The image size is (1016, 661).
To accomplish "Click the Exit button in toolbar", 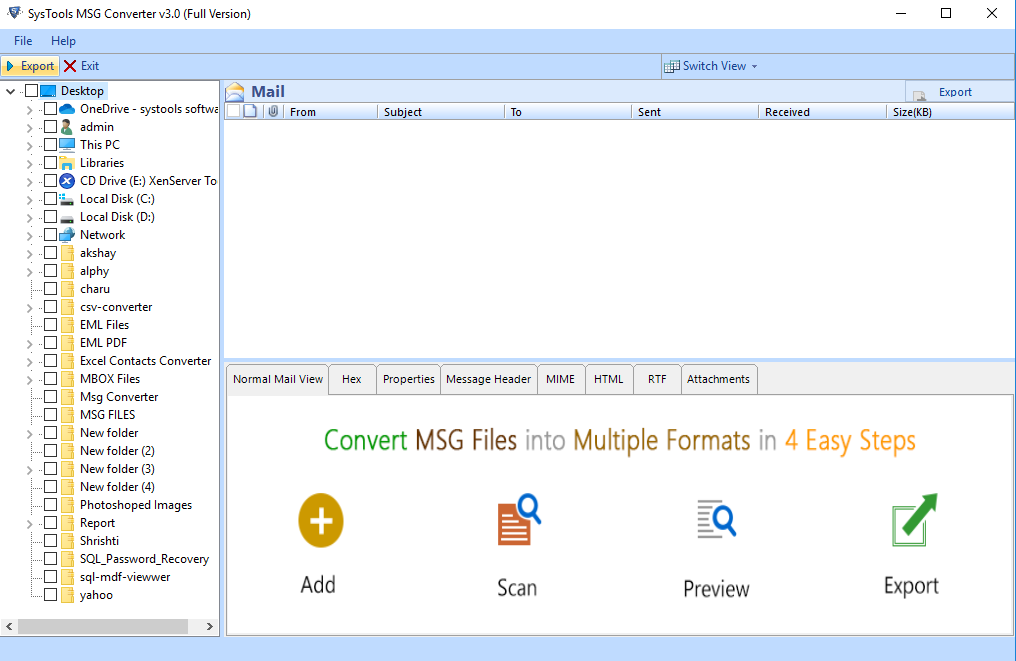I will point(82,66).
